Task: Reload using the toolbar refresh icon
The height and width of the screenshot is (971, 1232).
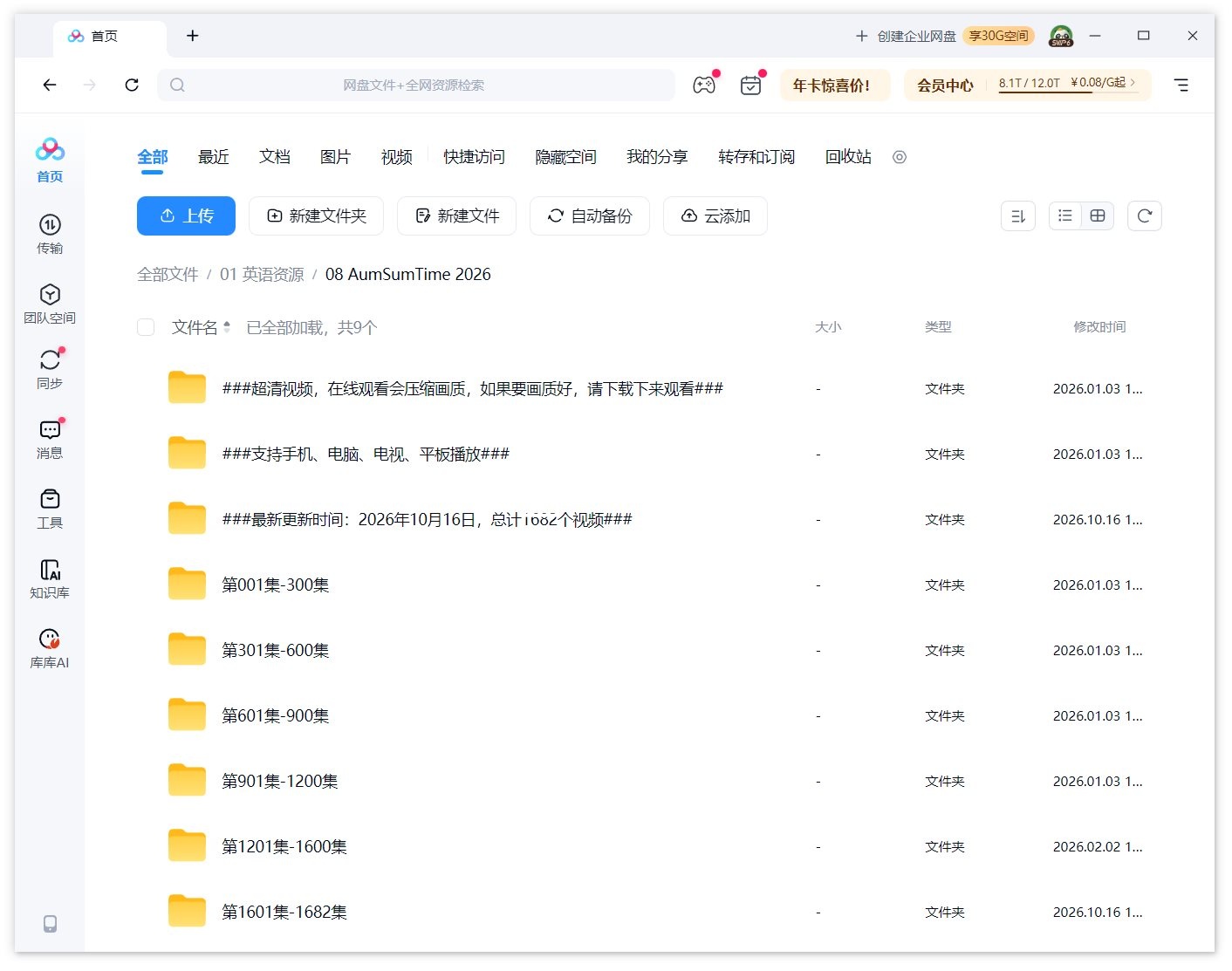Action: click(132, 85)
